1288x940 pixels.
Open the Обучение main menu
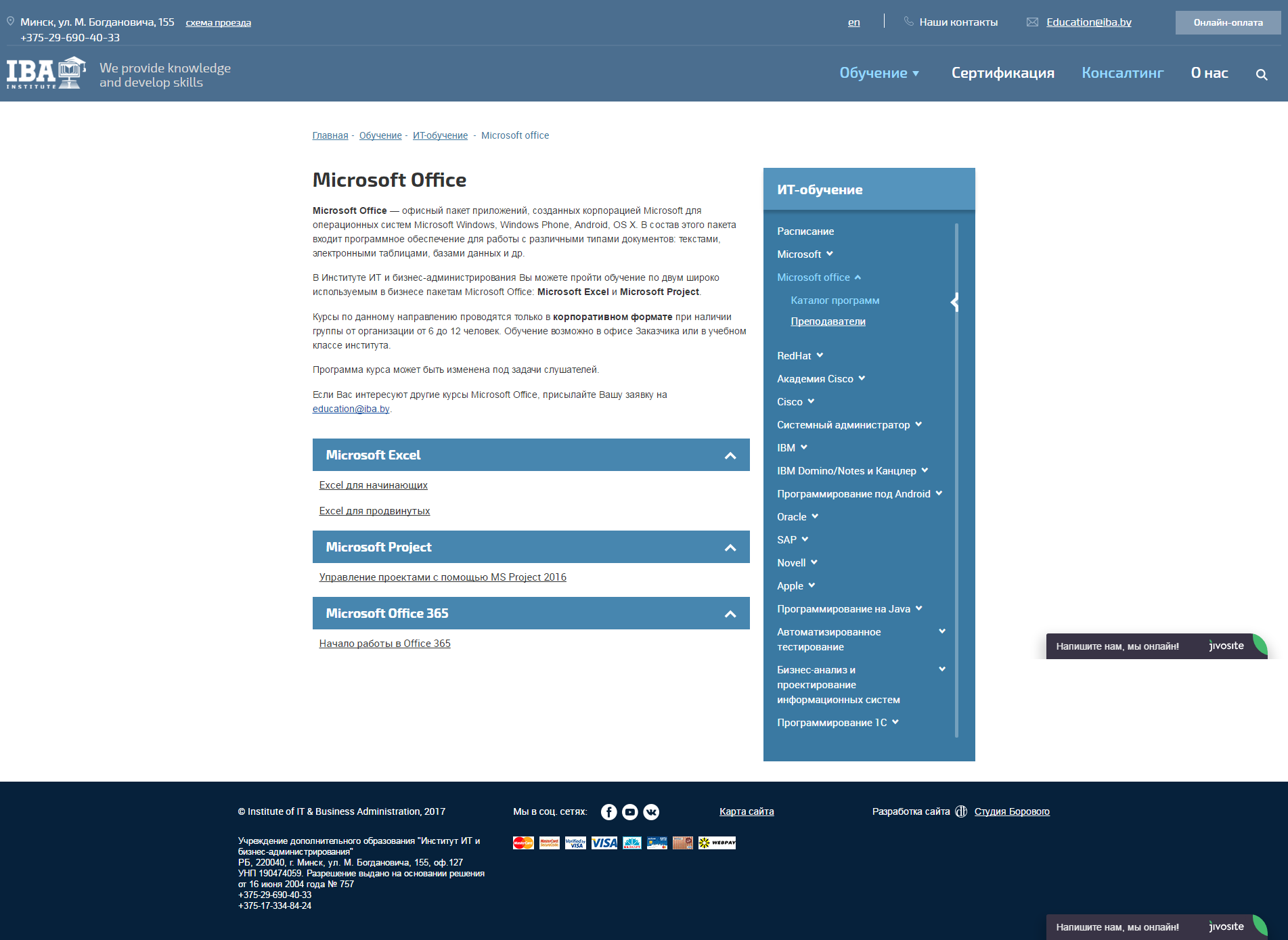pos(879,73)
